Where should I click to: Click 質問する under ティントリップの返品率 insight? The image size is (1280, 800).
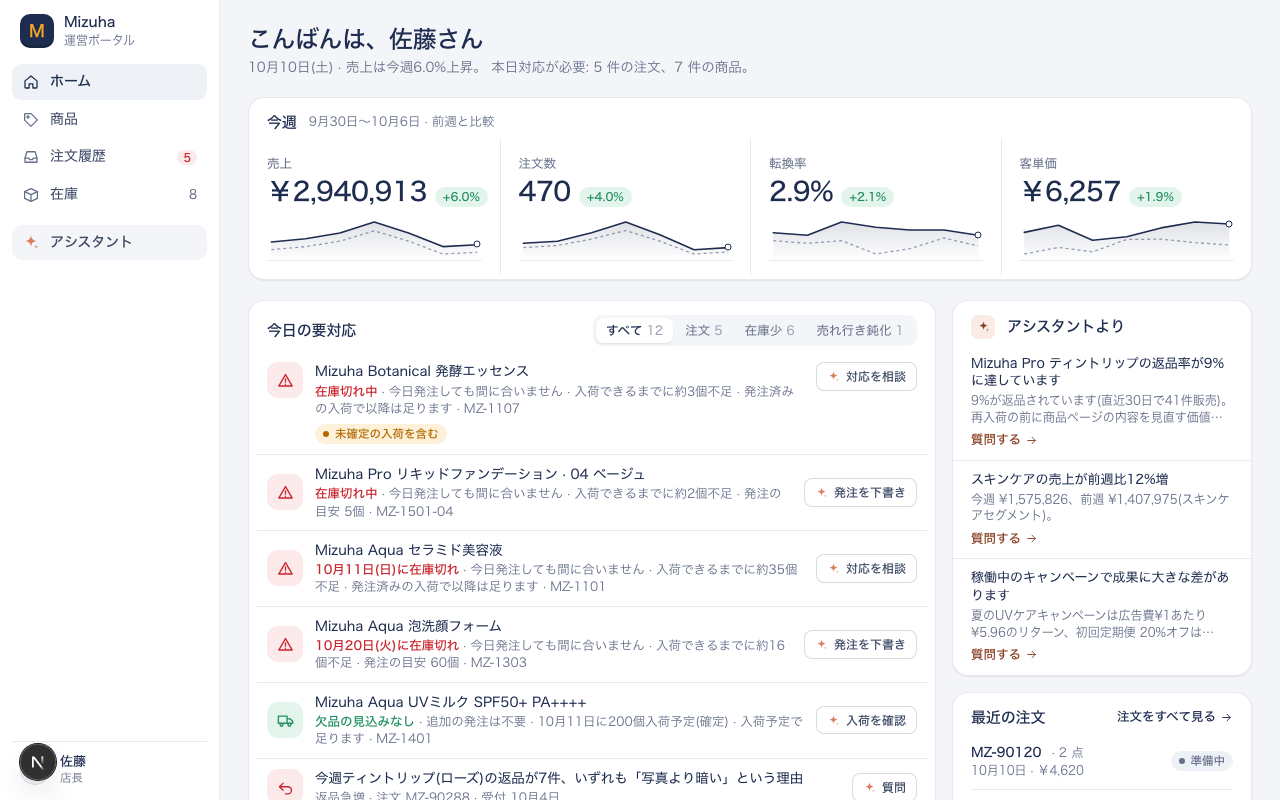[1003, 439]
